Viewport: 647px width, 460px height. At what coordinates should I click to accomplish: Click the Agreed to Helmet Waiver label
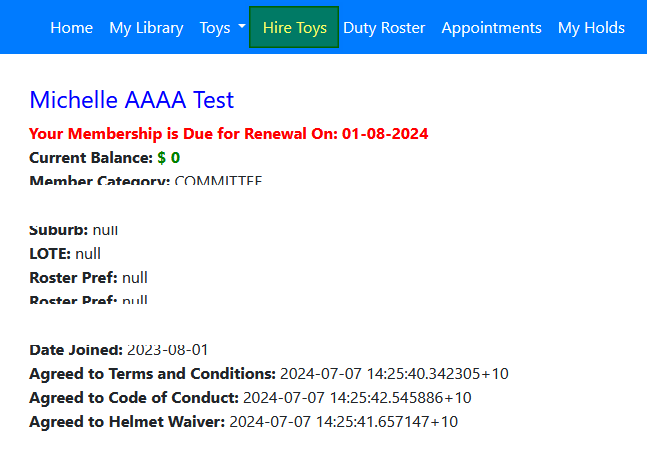click(127, 422)
